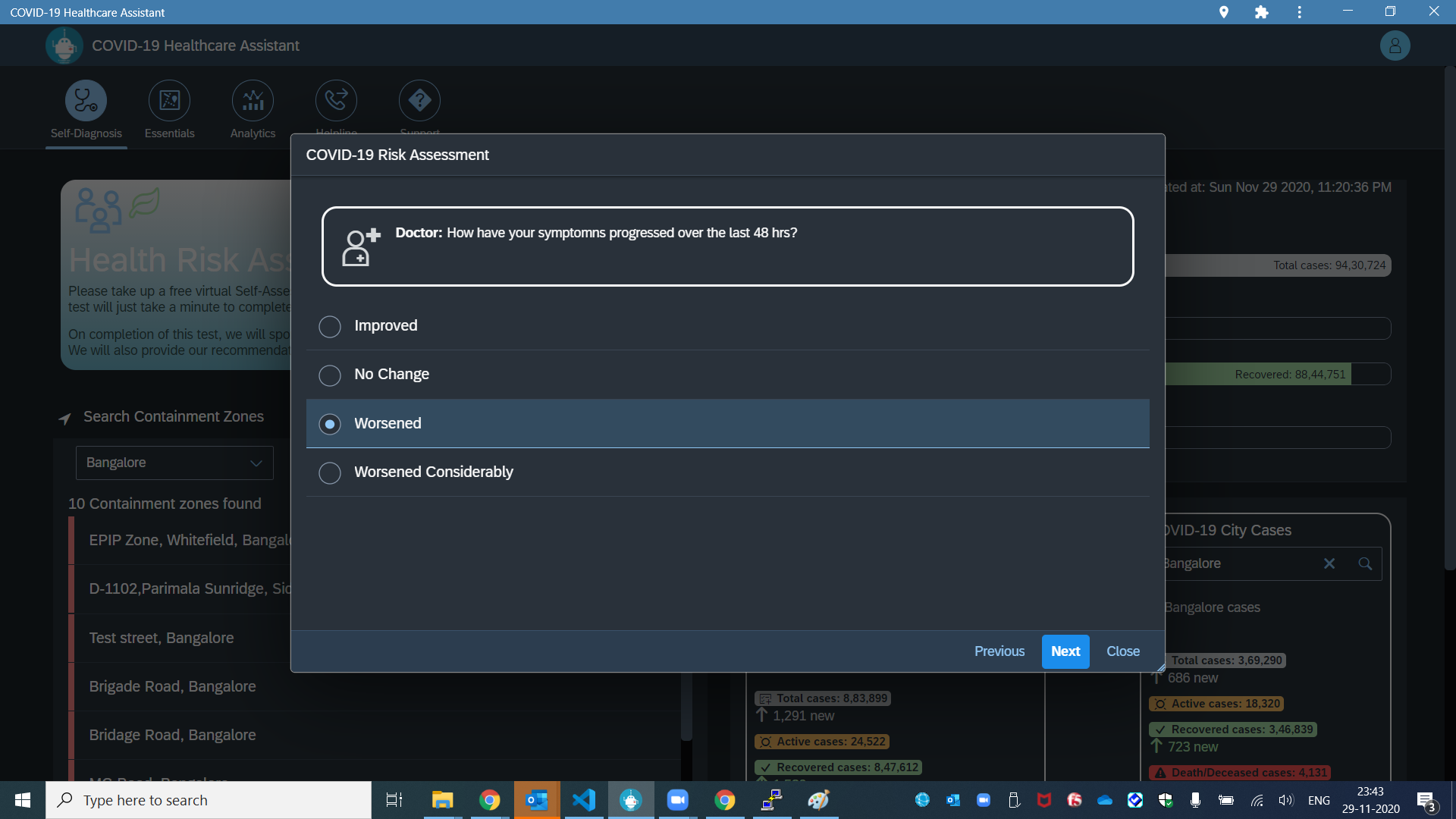Go to the Previous question
This screenshot has height=819, width=1456.
[x=999, y=651]
